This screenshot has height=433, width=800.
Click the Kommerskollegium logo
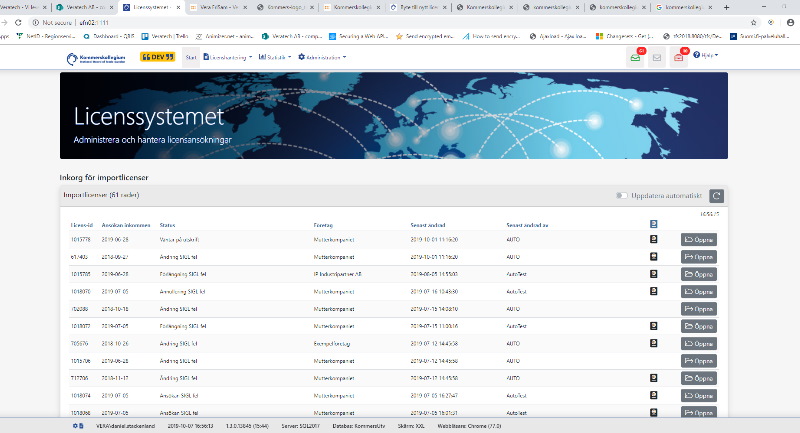[x=98, y=58]
